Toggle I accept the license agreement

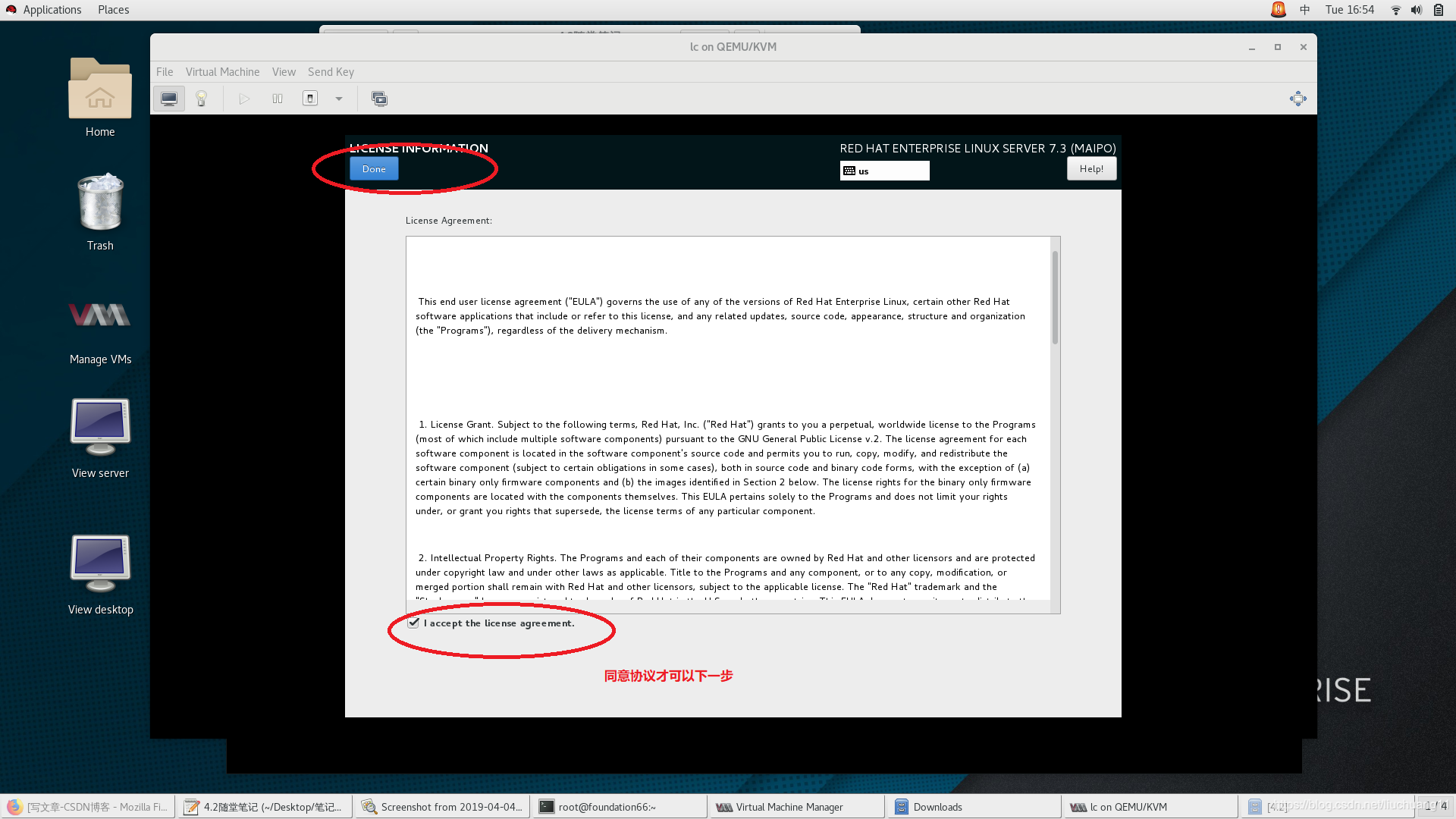click(x=414, y=623)
